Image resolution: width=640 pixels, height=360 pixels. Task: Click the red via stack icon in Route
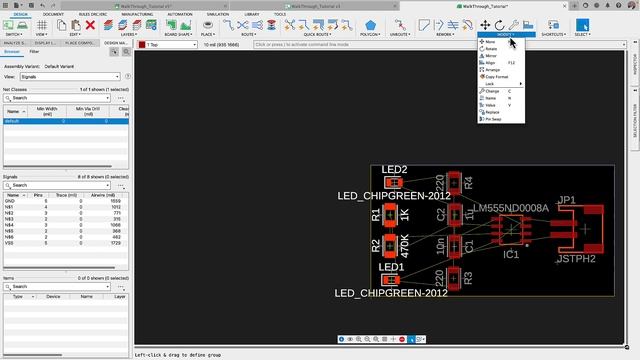click(271, 25)
